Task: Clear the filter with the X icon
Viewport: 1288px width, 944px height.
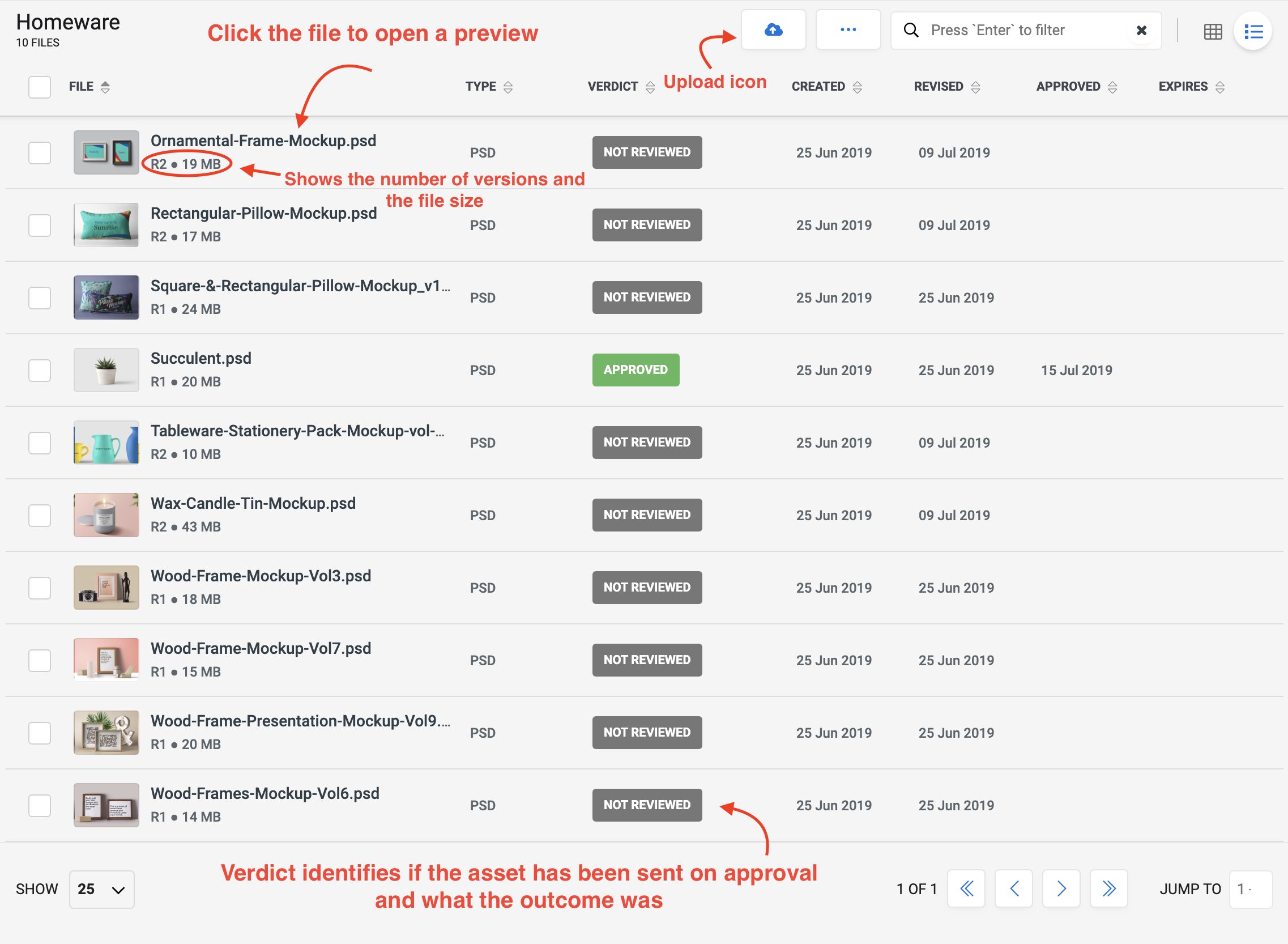Action: pyautogui.click(x=1141, y=30)
